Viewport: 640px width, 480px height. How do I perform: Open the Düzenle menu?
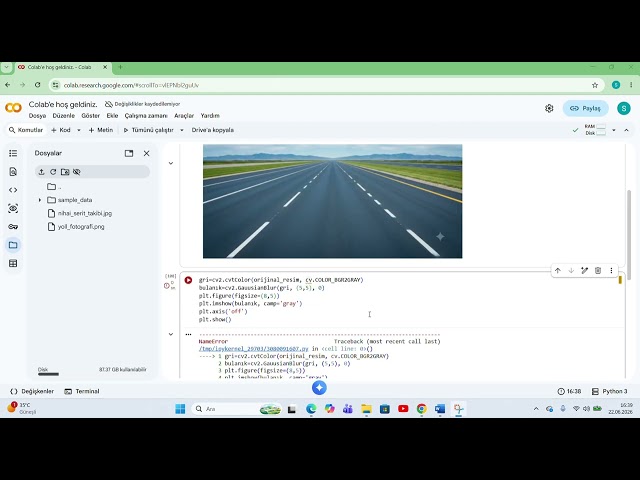coord(64,116)
